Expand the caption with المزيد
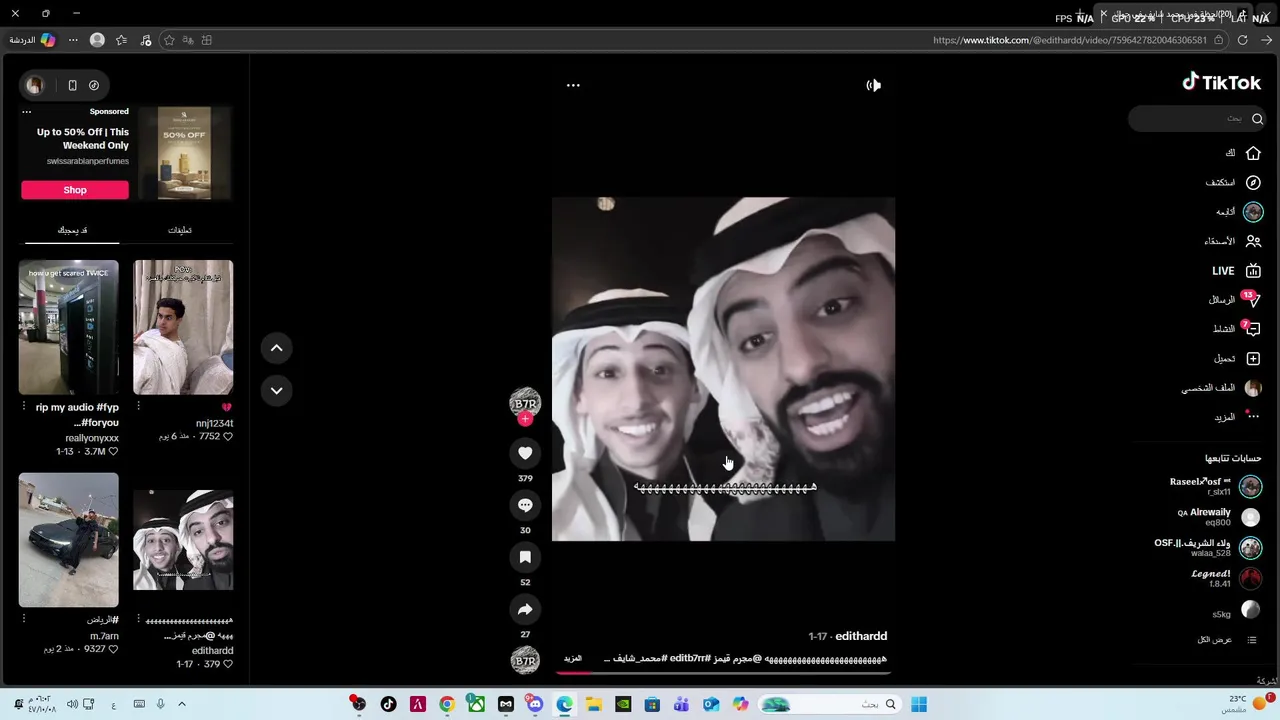 pyautogui.click(x=572, y=659)
